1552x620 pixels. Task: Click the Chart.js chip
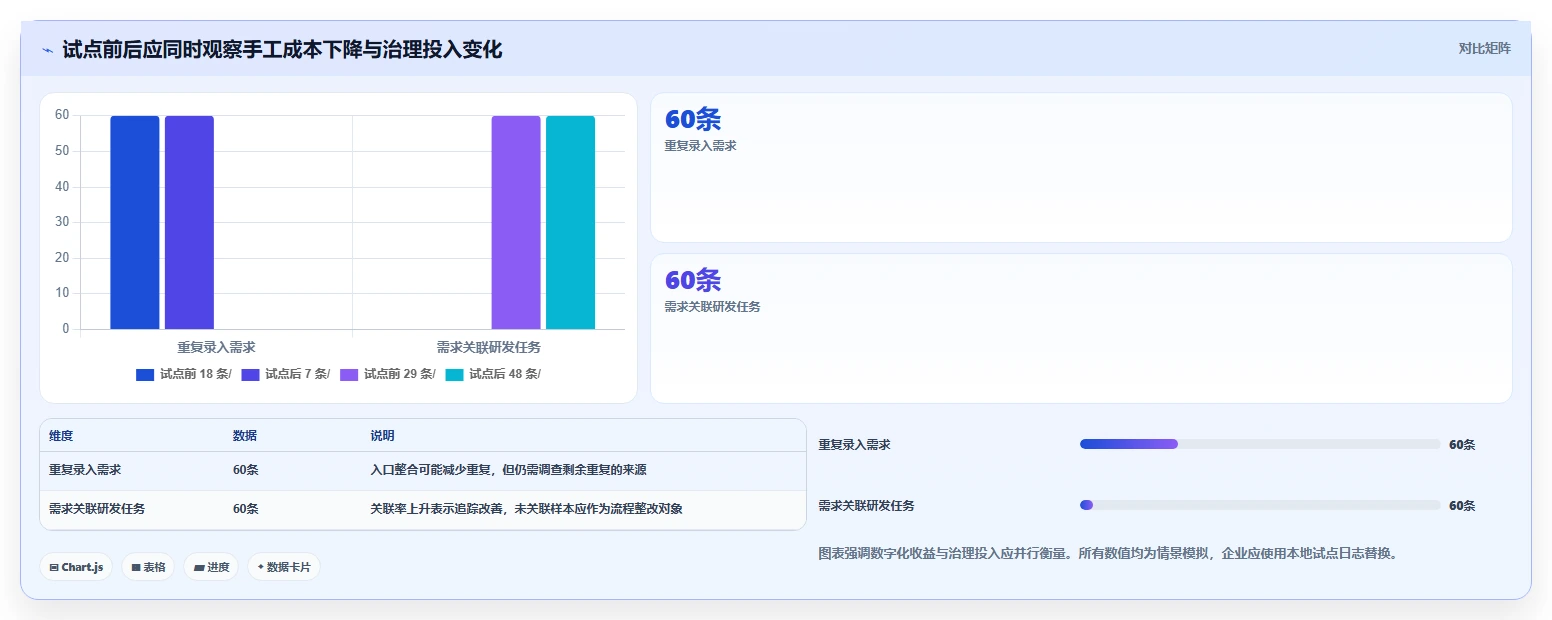(x=76, y=567)
